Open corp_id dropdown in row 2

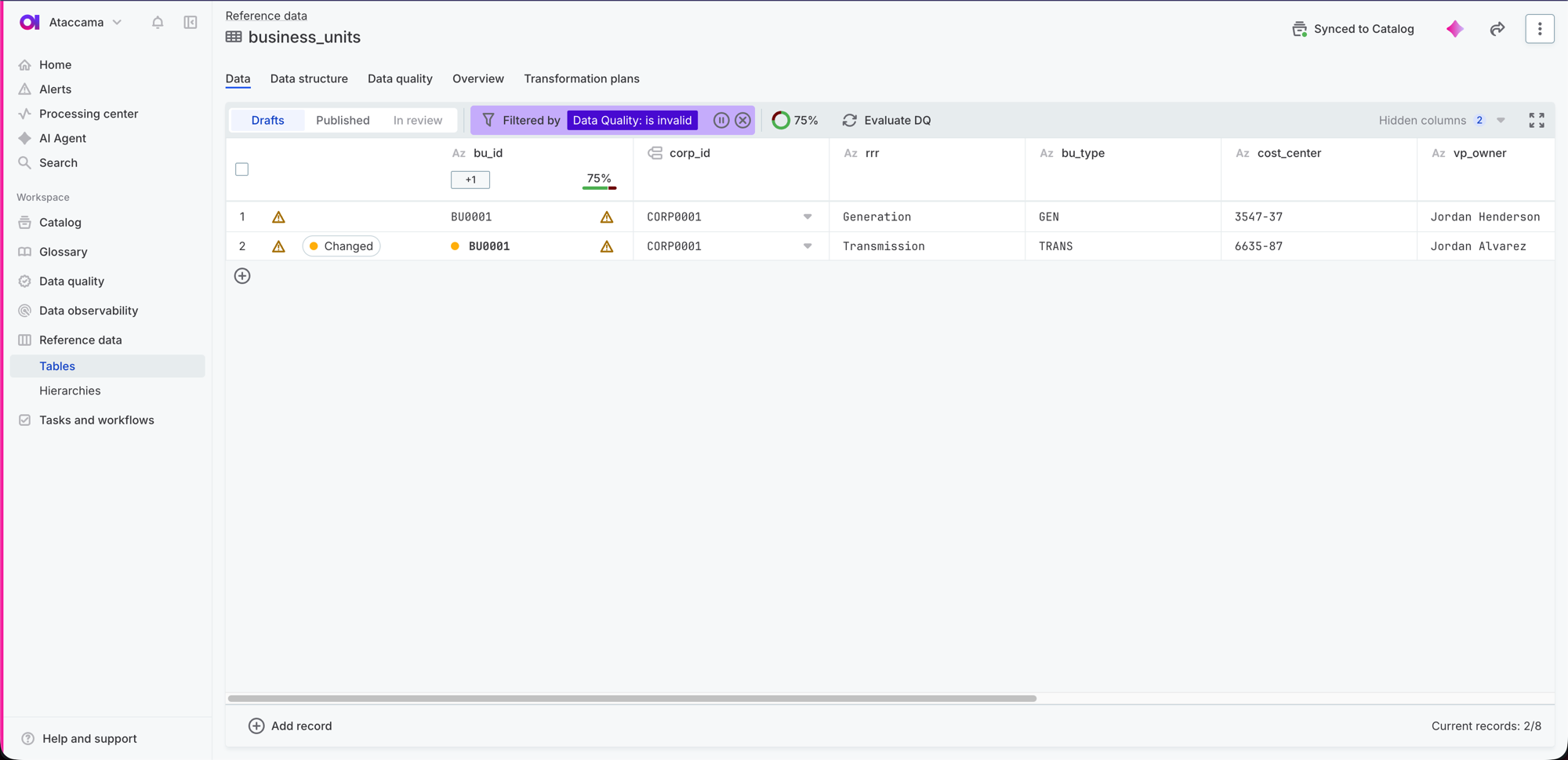pos(808,246)
